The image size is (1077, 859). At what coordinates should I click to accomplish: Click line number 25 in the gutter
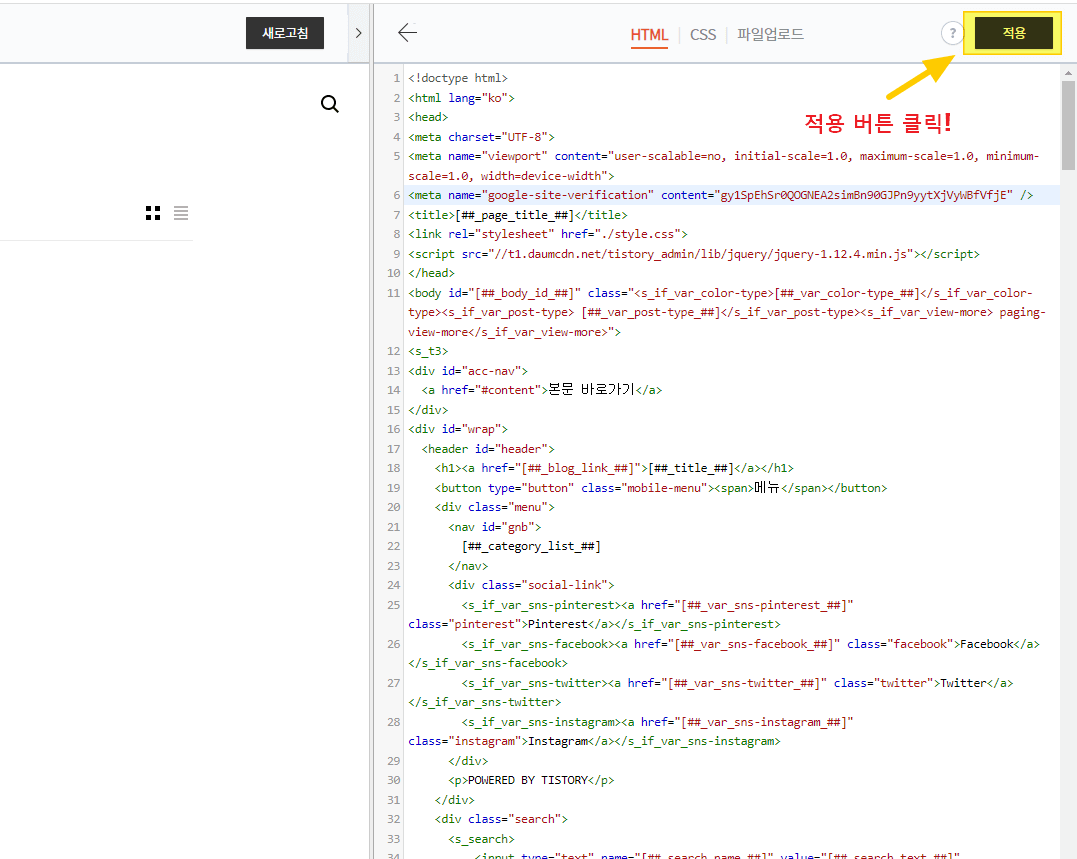click(394, 605)
